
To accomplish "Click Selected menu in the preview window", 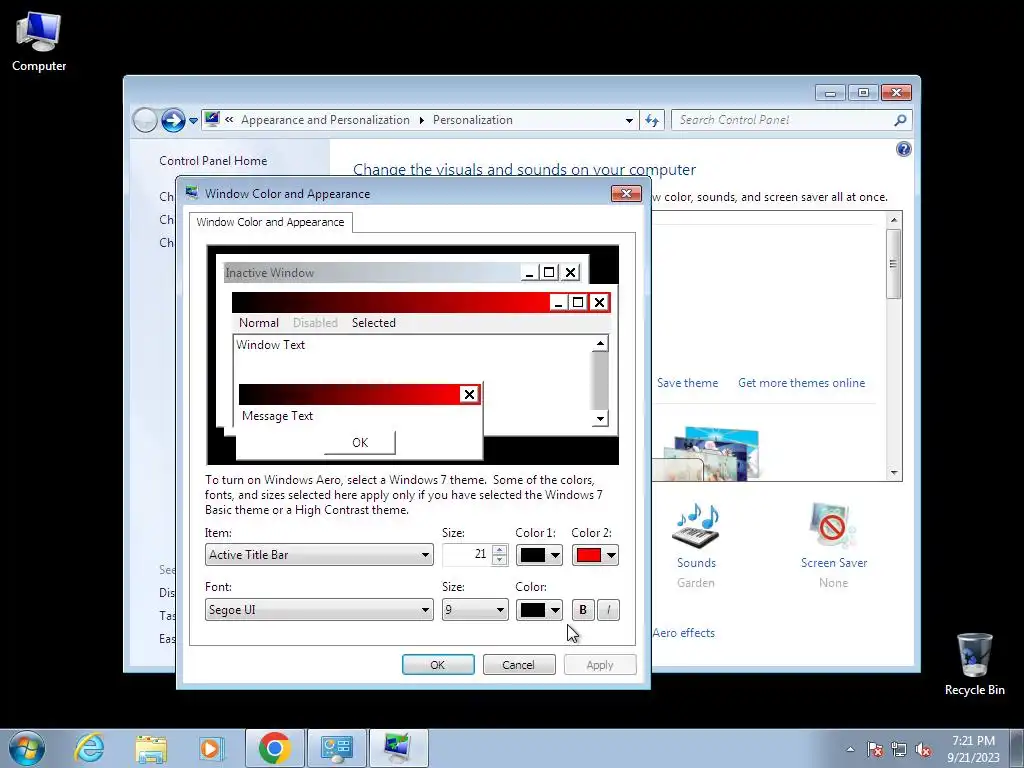I will pyautogui.click(x=374, y=323).
